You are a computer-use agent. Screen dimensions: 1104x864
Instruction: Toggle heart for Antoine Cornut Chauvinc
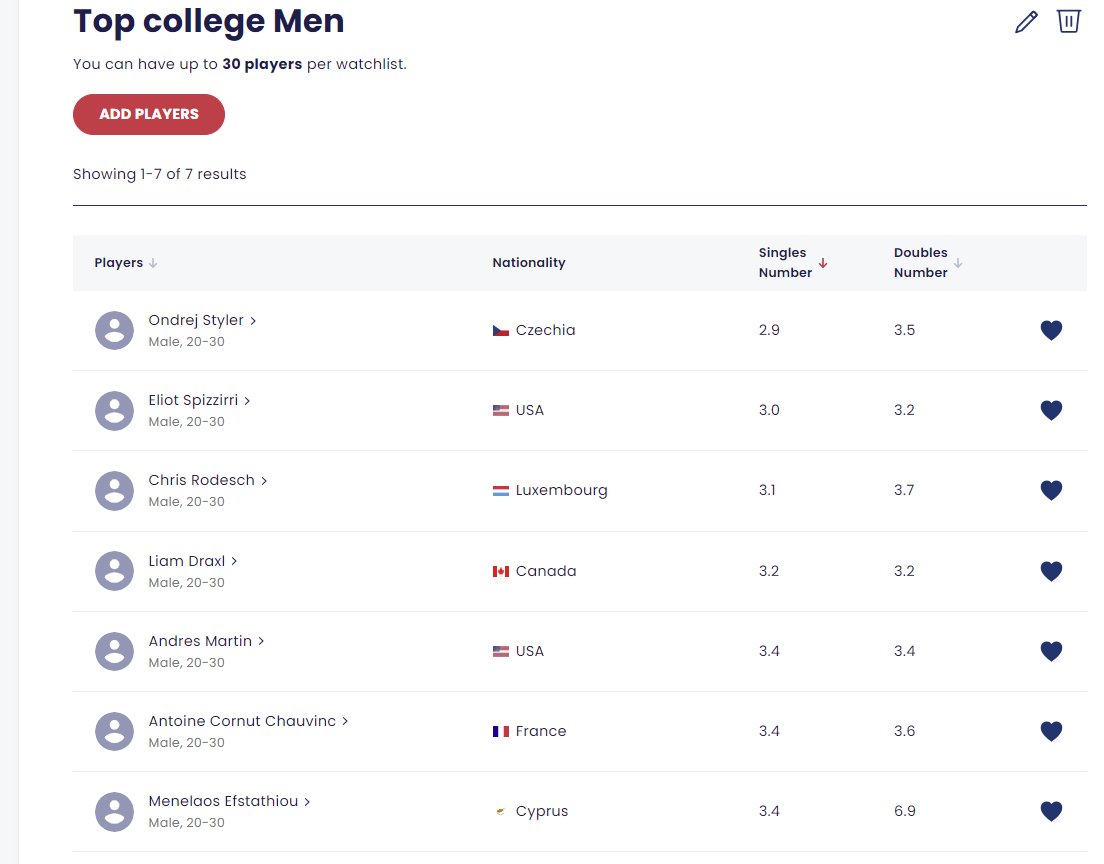[1051, 731]
